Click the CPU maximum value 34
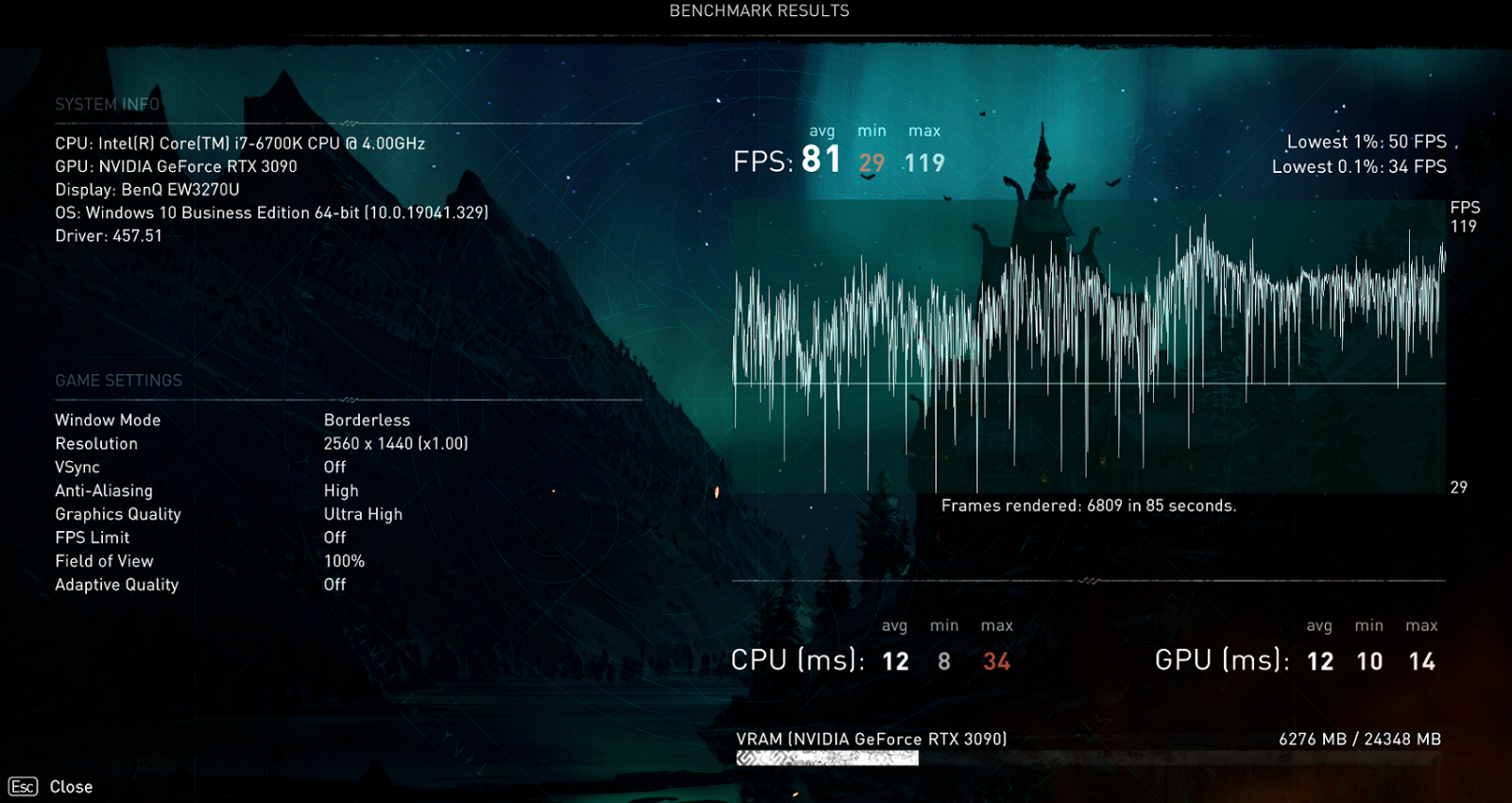1512x803 pixels. click(x=997, y=662)
